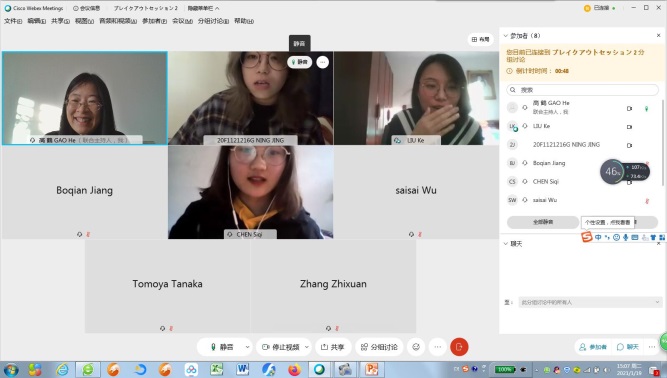Click the Share button
This screenshot has width=667, height=378.
pyautogui.click(x=332, y=347)
